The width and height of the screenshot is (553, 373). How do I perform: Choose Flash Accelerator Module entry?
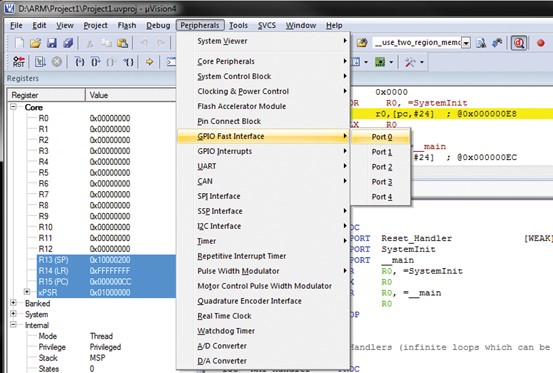pyautogui.click(x=263, y=106)
